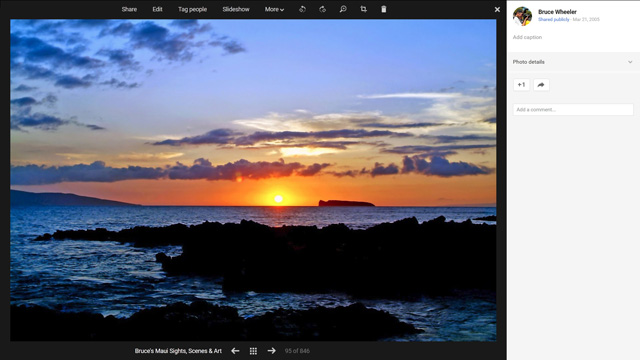This screenshot has width=640, height=360.
Task: Open the Edit menu item
Action: (158, 9)
